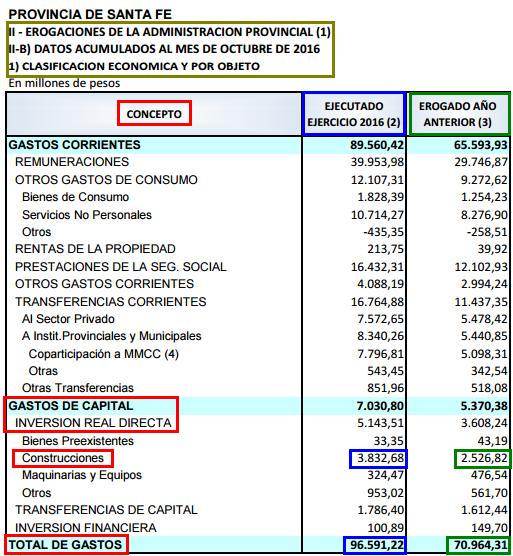Viewport: 513px width, 556px height.
Task: Select Otras Transferencias label
Action: 78,388
